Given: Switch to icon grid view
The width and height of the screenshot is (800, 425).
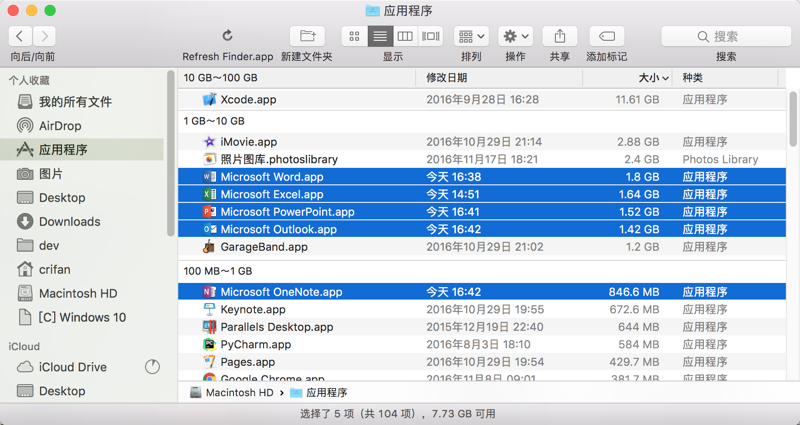Looking at the screenshot, I should click(x=354, y=36).
